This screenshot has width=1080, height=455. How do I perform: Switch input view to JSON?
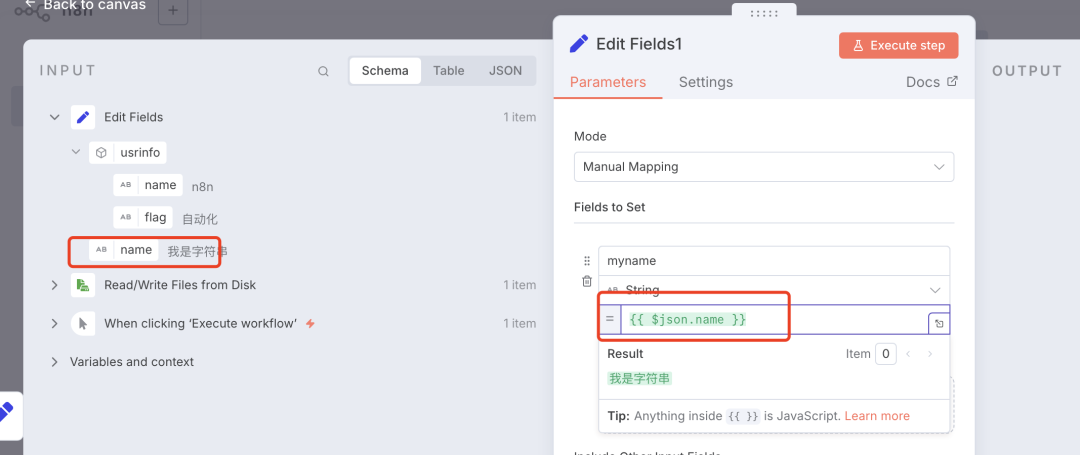(505, 71)
